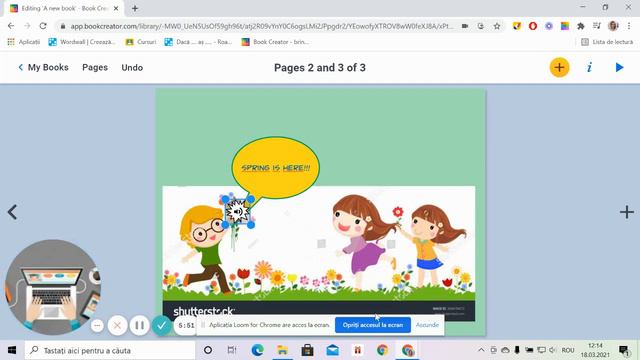Viewport: 640px width, 360px height.
Task: Click the address bar URL
Action: (x=261, y=26)
